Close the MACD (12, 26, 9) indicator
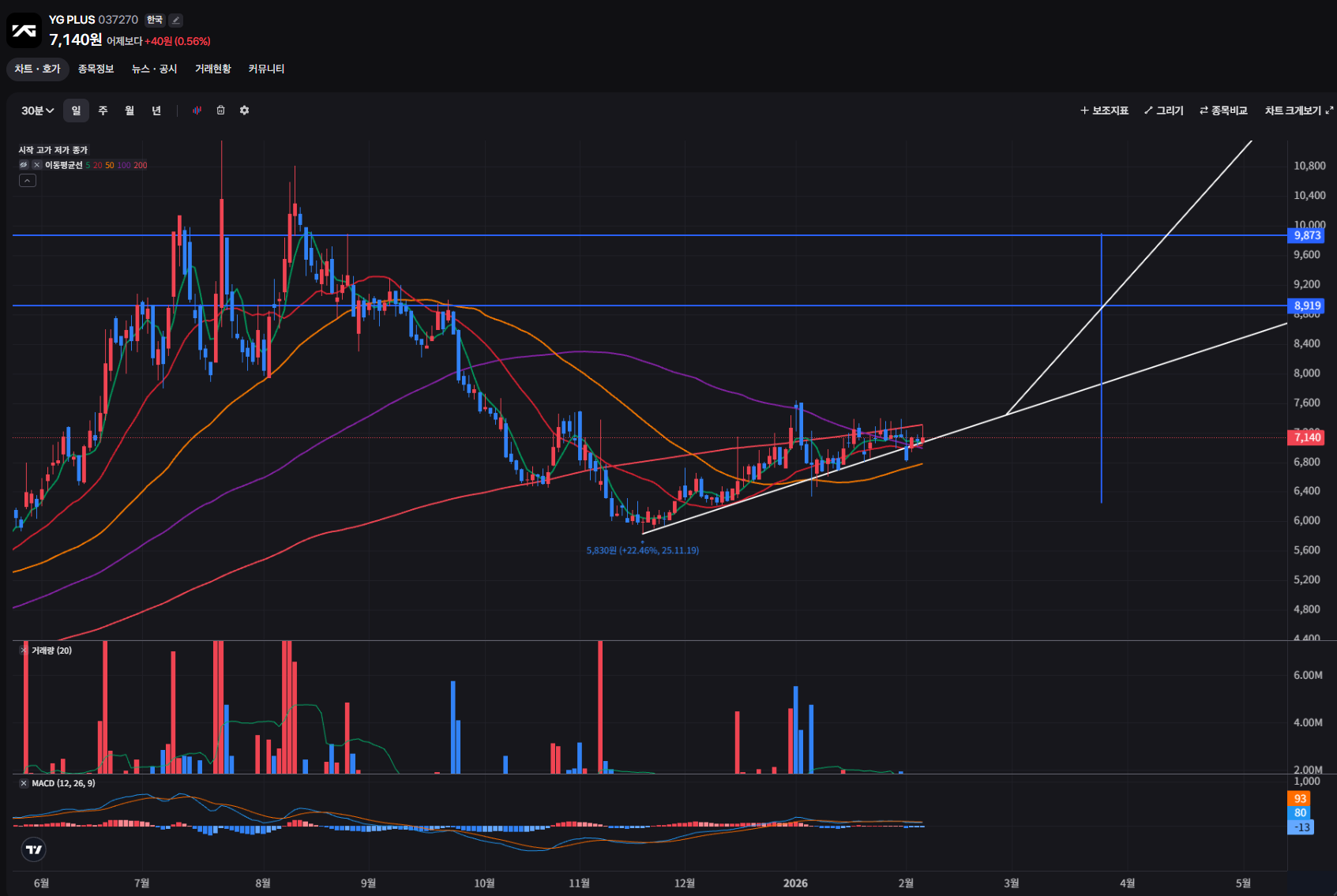The width and height of the screenshot is (1337, 896). pos(24,783)
